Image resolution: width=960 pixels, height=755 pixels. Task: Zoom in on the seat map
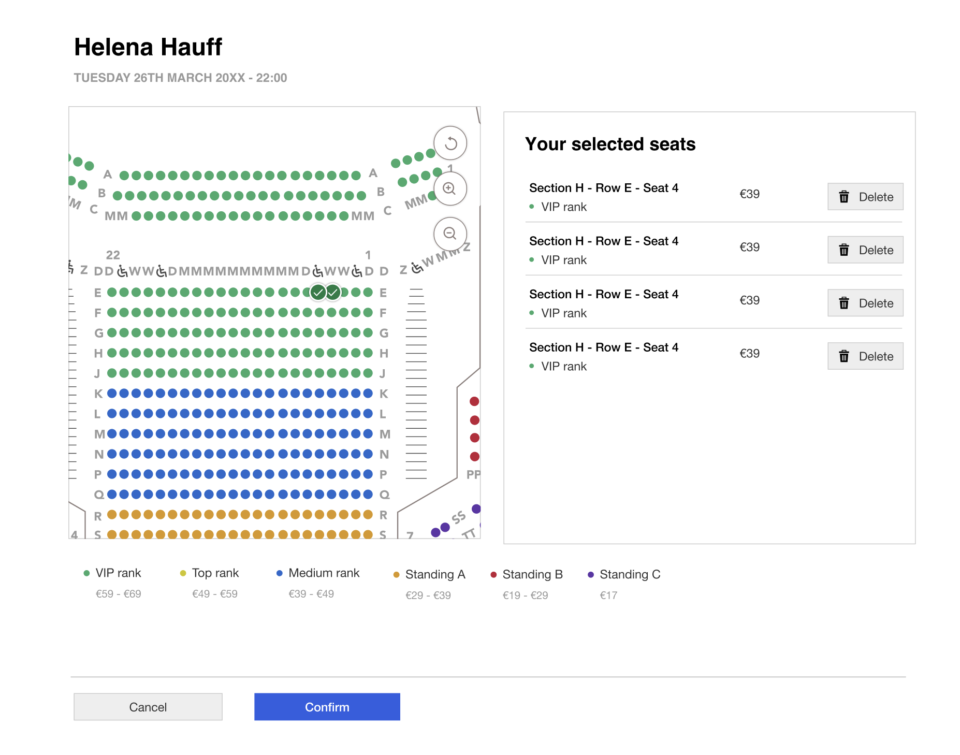(x=450, y=188)
